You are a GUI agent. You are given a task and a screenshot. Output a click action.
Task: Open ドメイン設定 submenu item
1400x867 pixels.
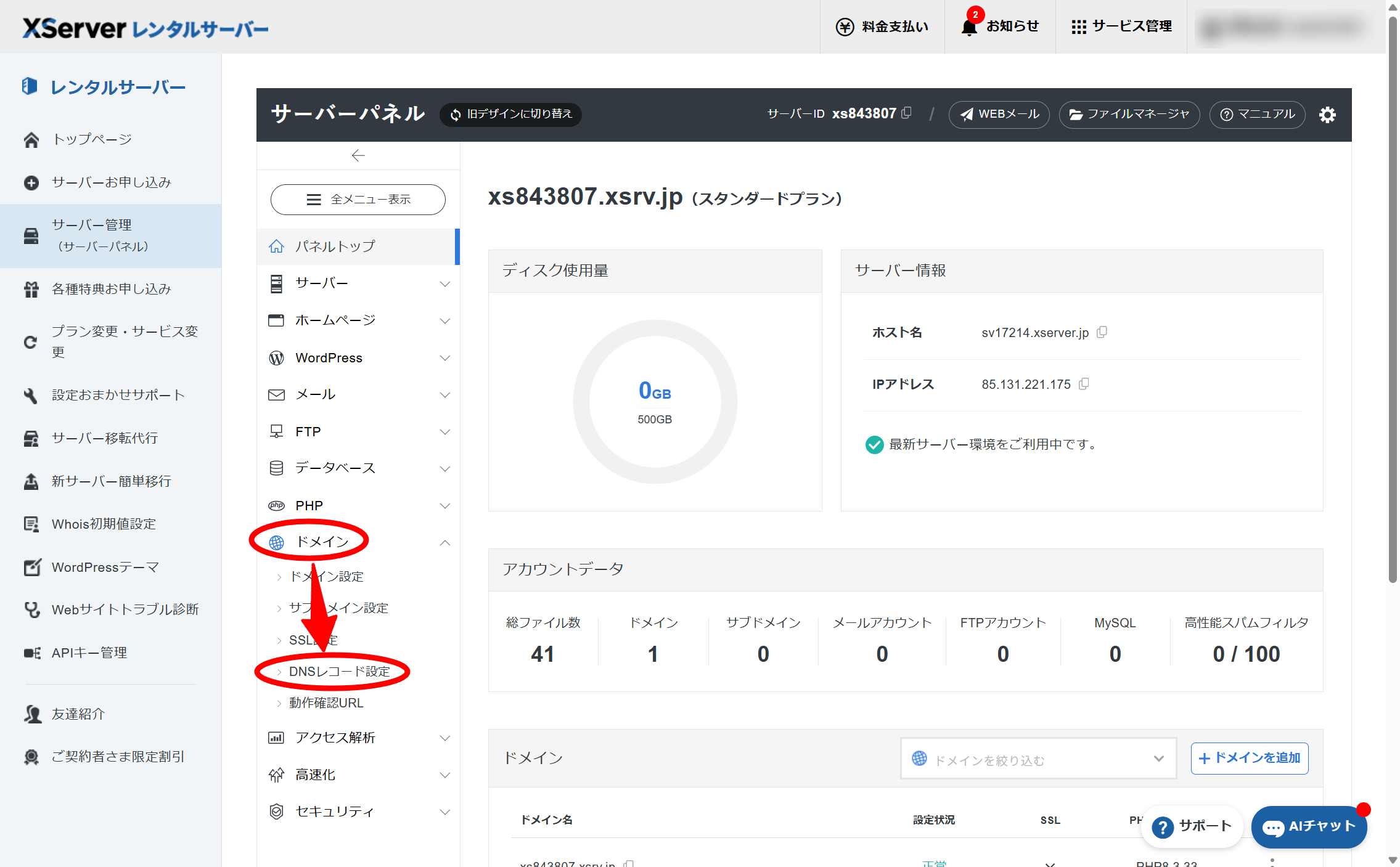(327, 577)
